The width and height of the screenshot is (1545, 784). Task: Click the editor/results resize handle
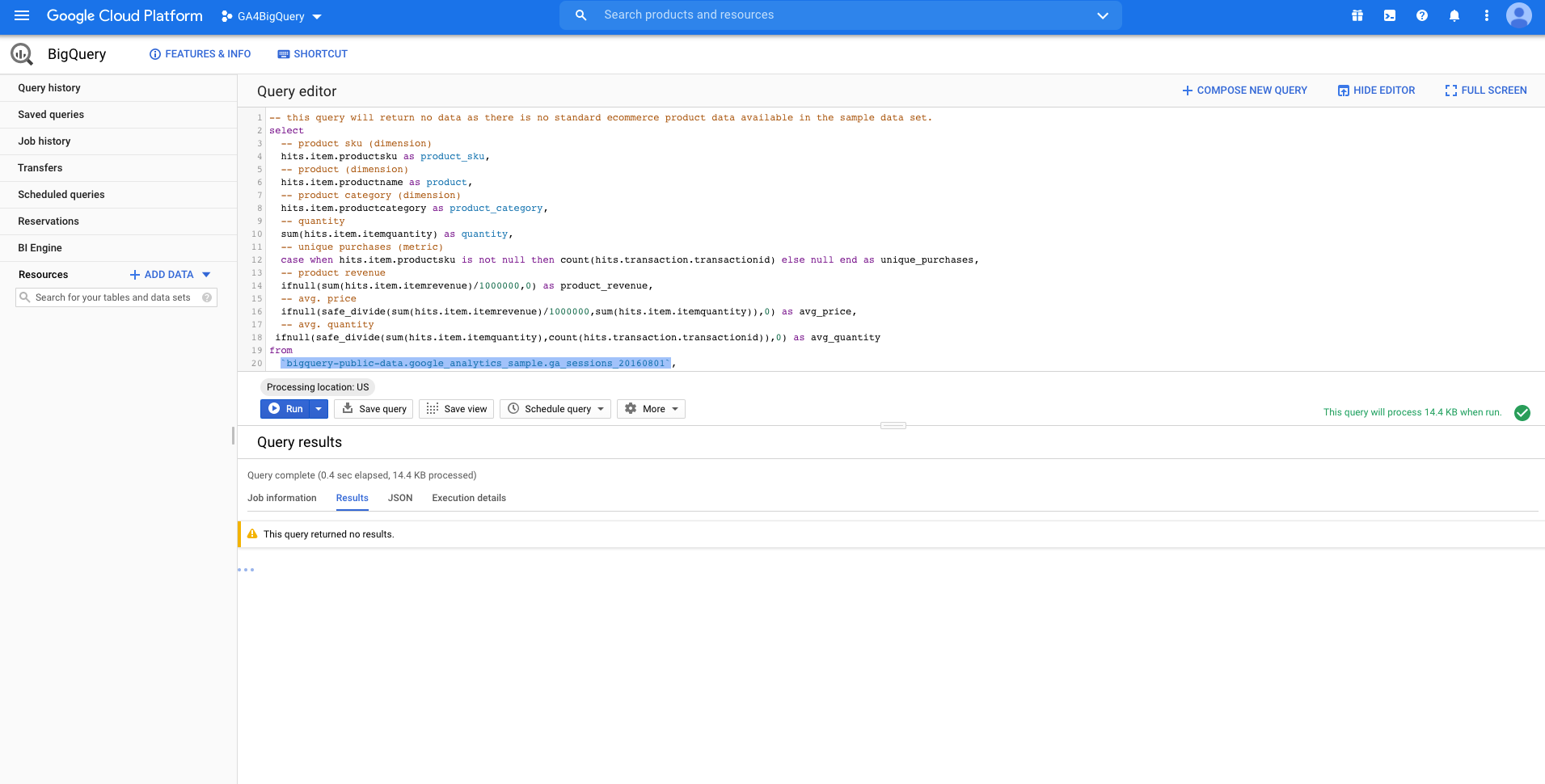pyautogui.click(x=893, y=425)
